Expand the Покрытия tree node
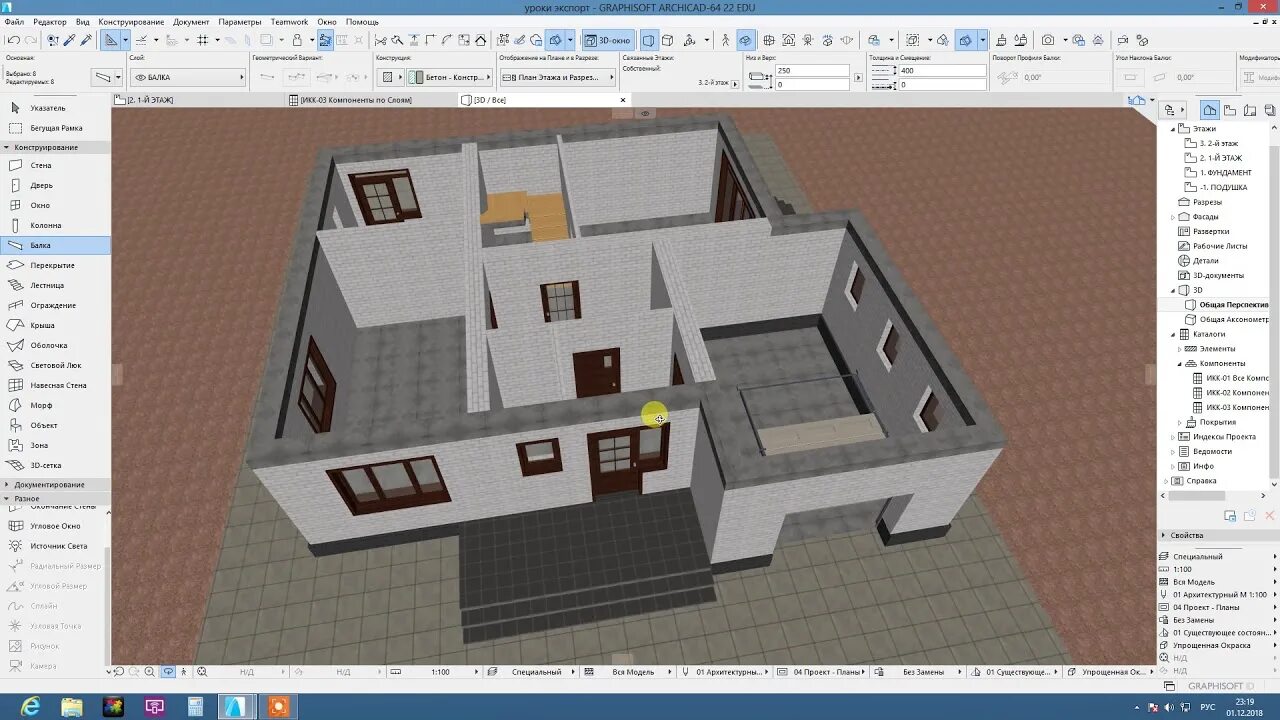 click(1180, 422)
